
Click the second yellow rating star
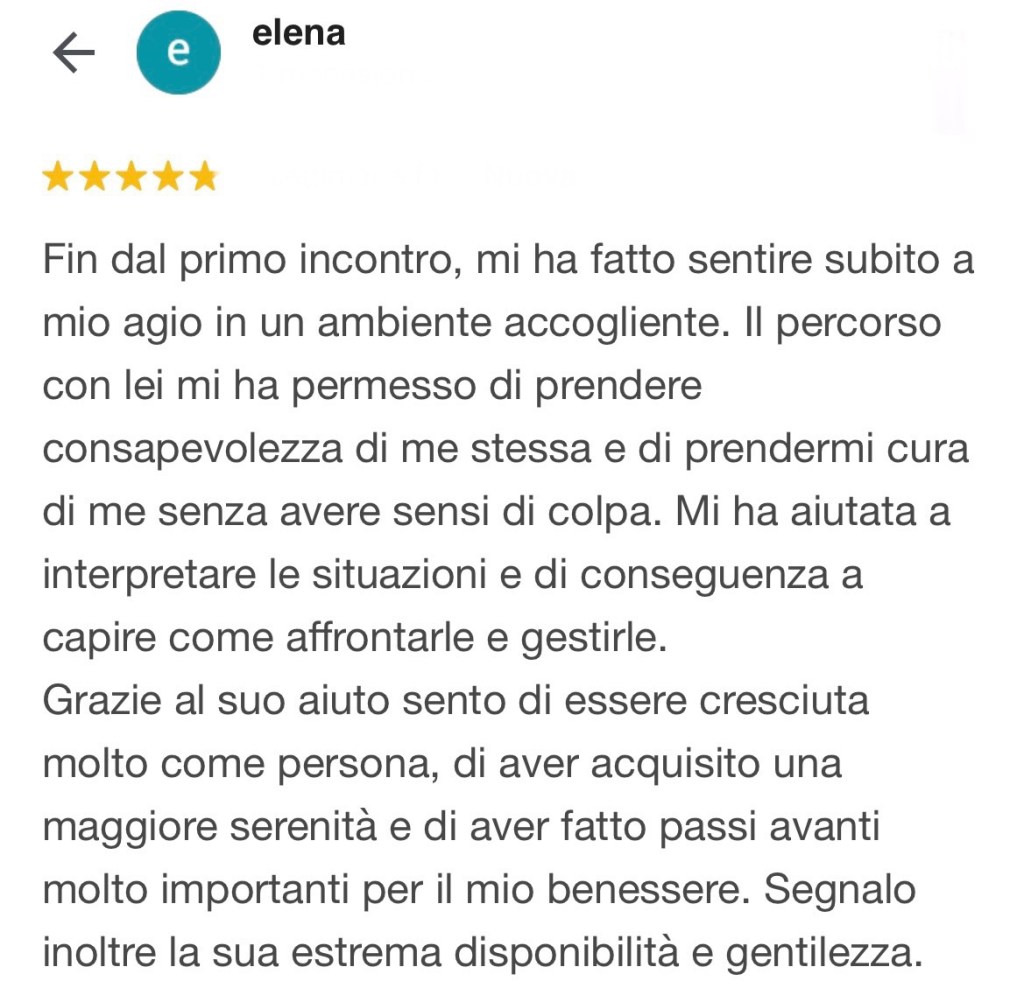pyautogui.click(x=95, y=178)
